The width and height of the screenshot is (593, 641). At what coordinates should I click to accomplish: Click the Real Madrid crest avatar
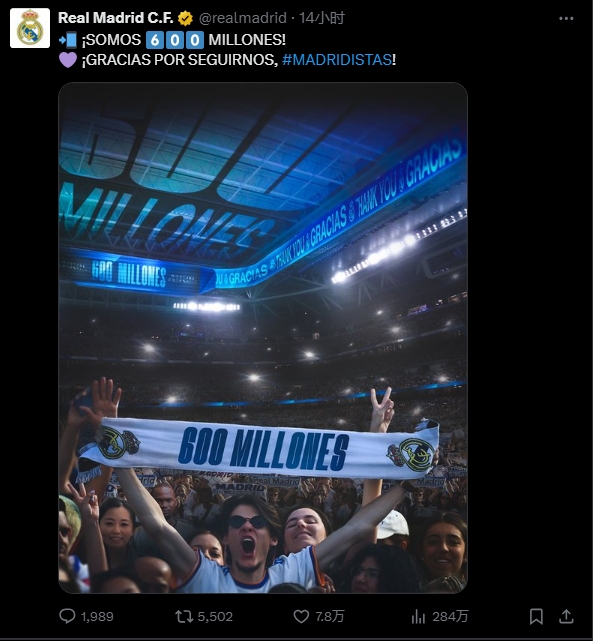tap(30, 28)
